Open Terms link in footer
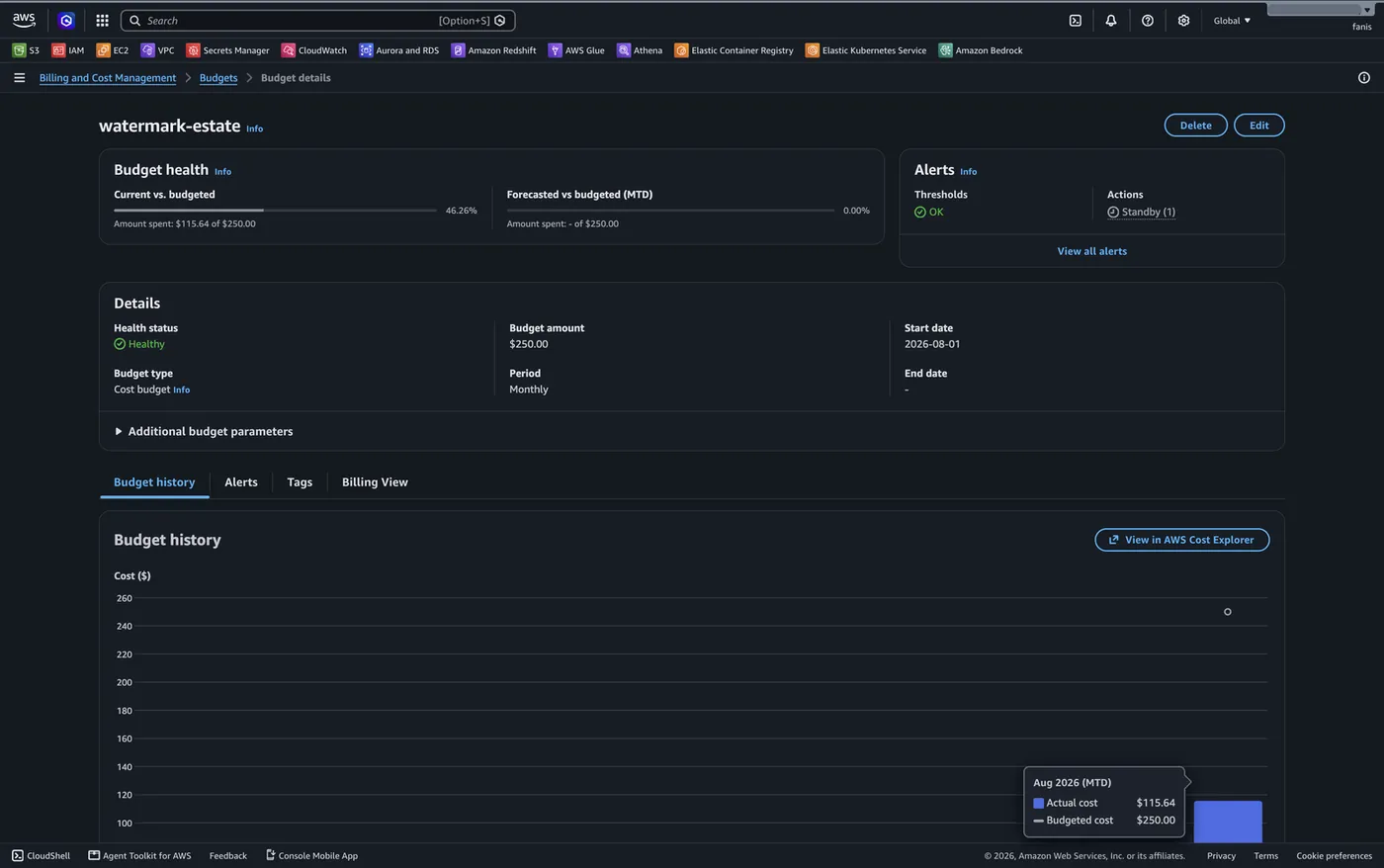Image resolution: width=1384 pixels, height=868 pixels. (x=1266, y=855)
